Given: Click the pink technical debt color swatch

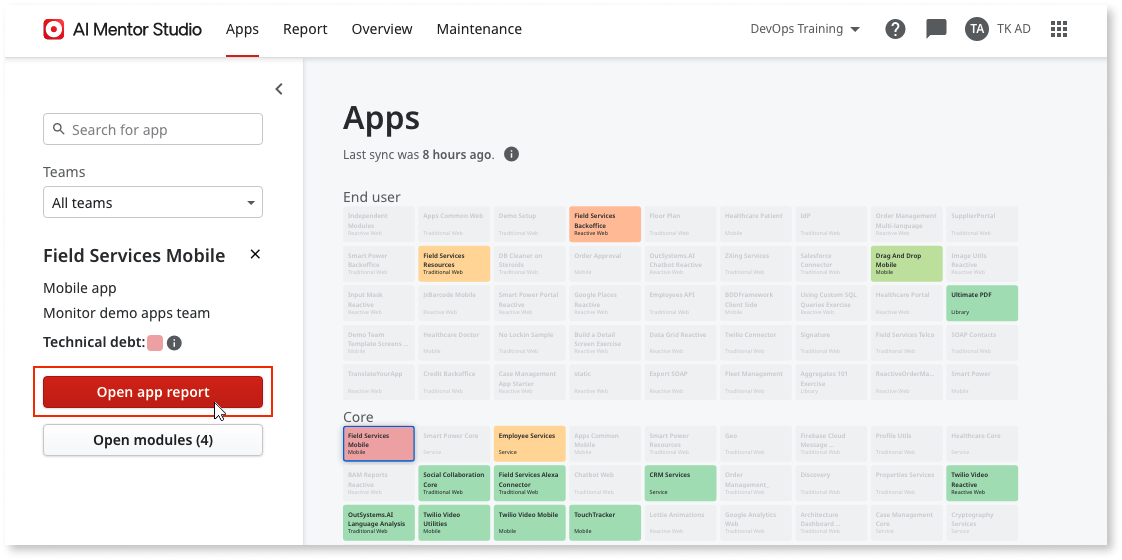Looking at the screenshot, I should [x=155, y=343].
